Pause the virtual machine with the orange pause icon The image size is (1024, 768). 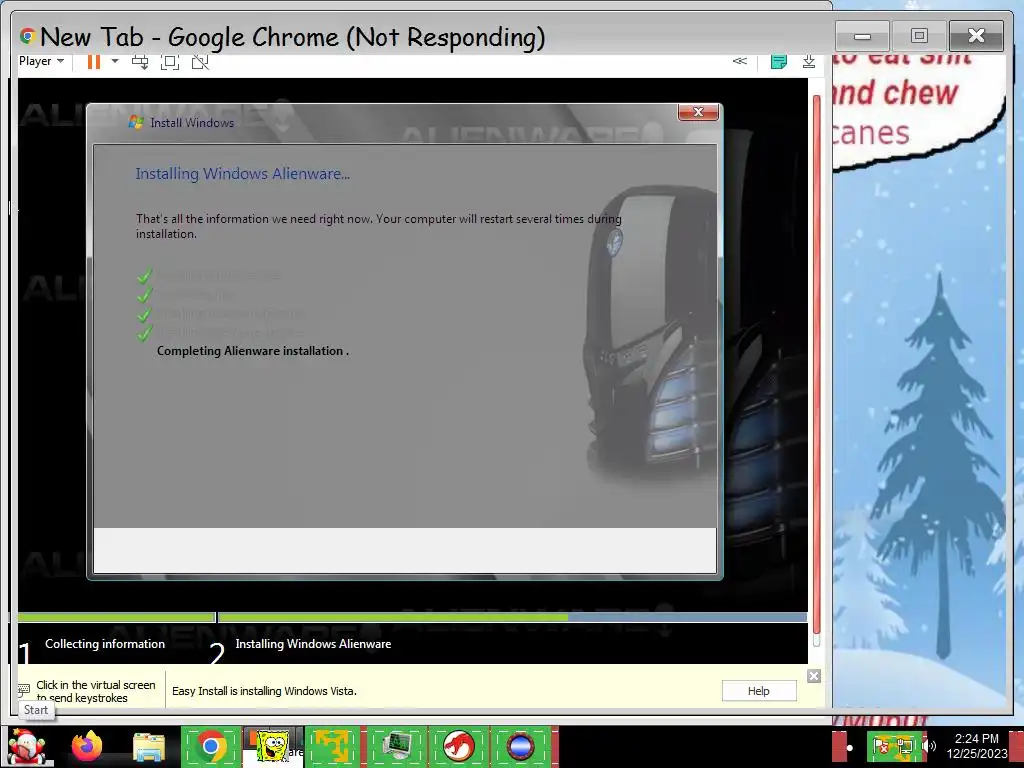pos(94,61)
